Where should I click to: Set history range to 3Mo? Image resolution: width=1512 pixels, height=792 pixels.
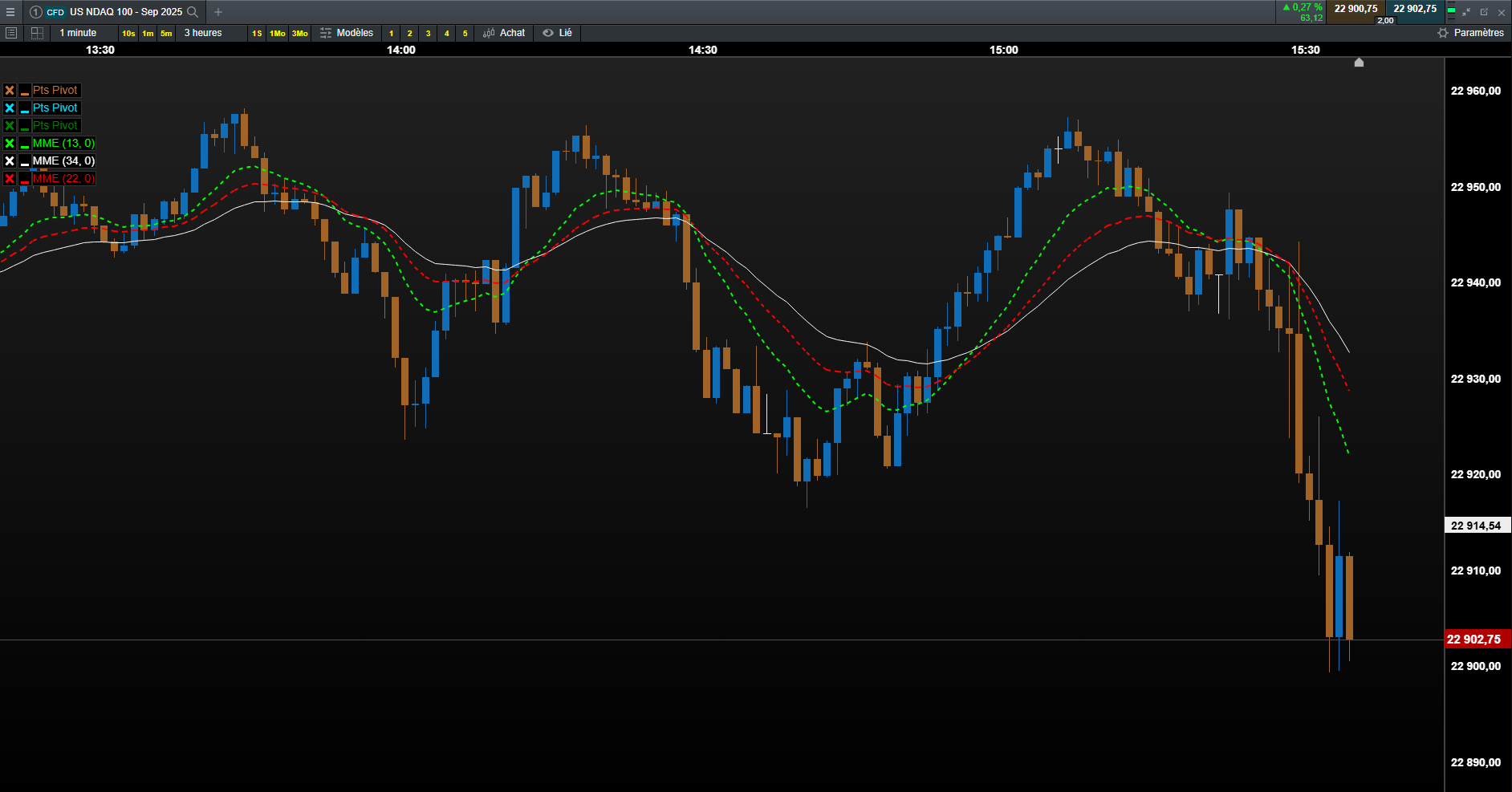point(300,33)
